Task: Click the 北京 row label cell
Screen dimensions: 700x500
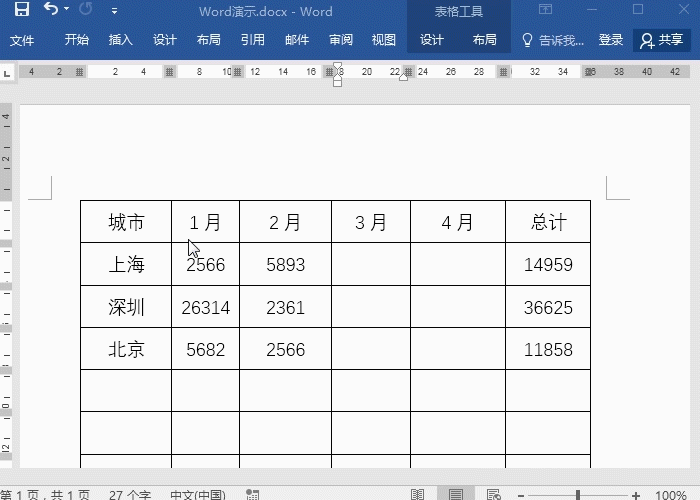Action: tap(126, 349)
